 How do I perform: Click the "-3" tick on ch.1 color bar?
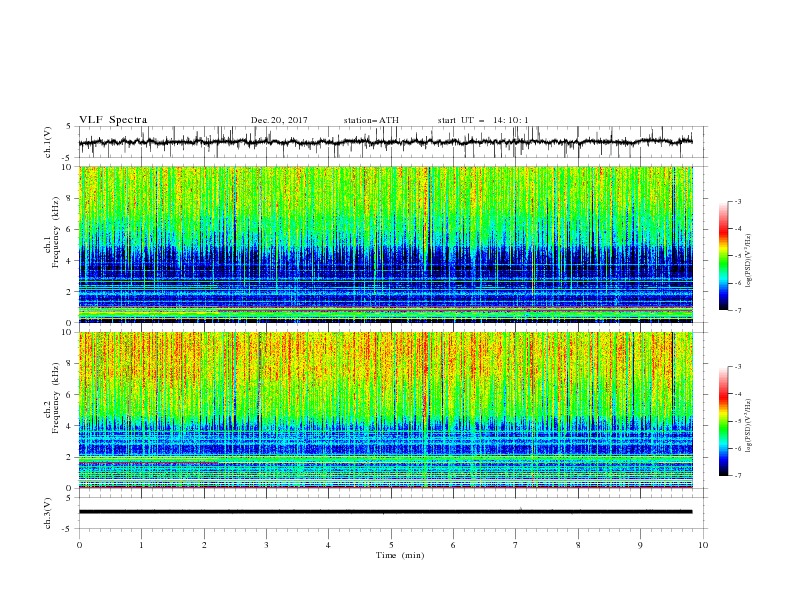[737, 201]
